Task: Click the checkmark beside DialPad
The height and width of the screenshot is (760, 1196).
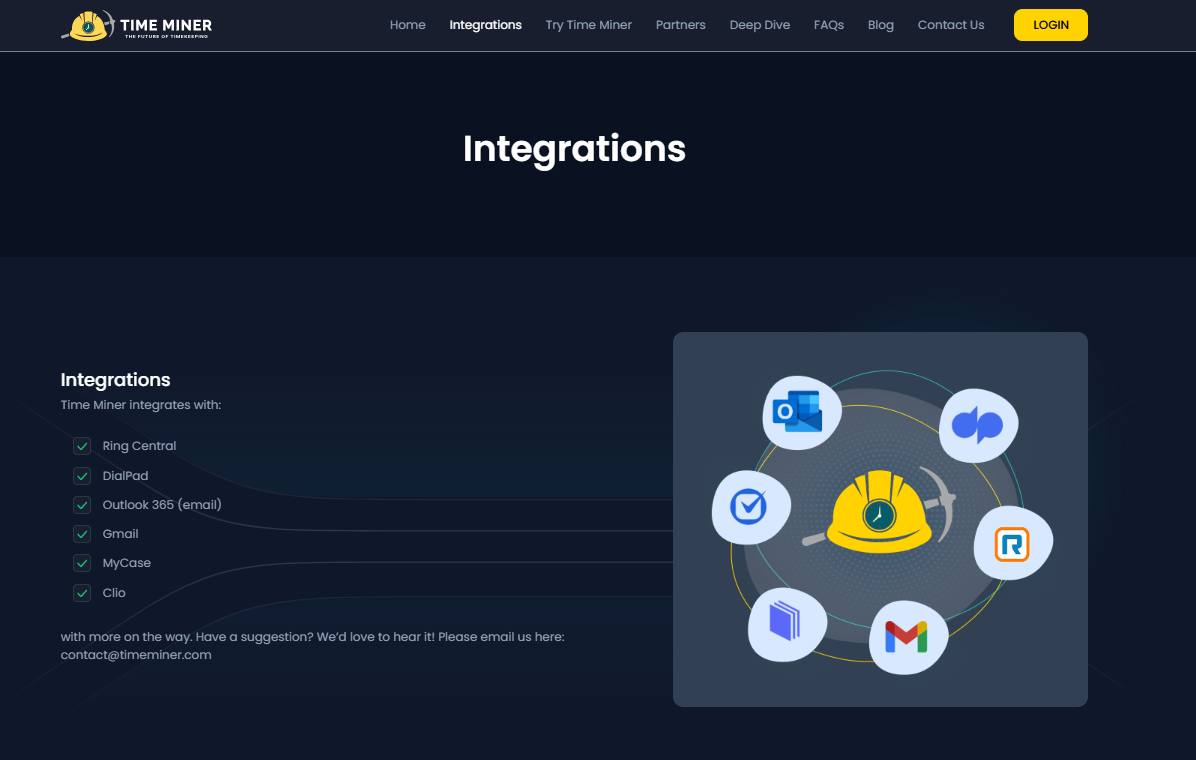Action: coord(82,476)
